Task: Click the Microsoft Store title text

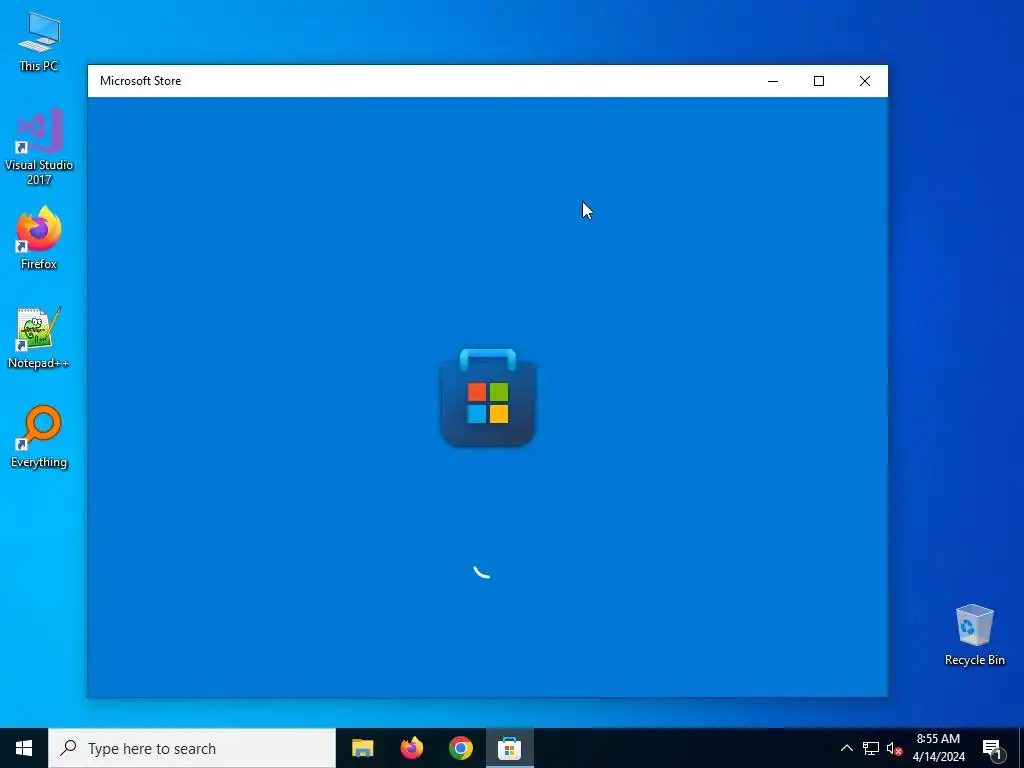Action: [x=140, y=81]
